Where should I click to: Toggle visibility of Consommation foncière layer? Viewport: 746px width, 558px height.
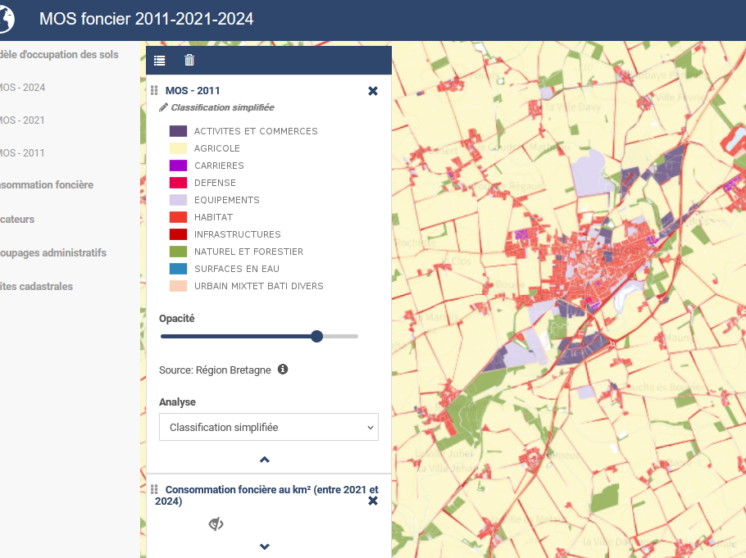216,524
